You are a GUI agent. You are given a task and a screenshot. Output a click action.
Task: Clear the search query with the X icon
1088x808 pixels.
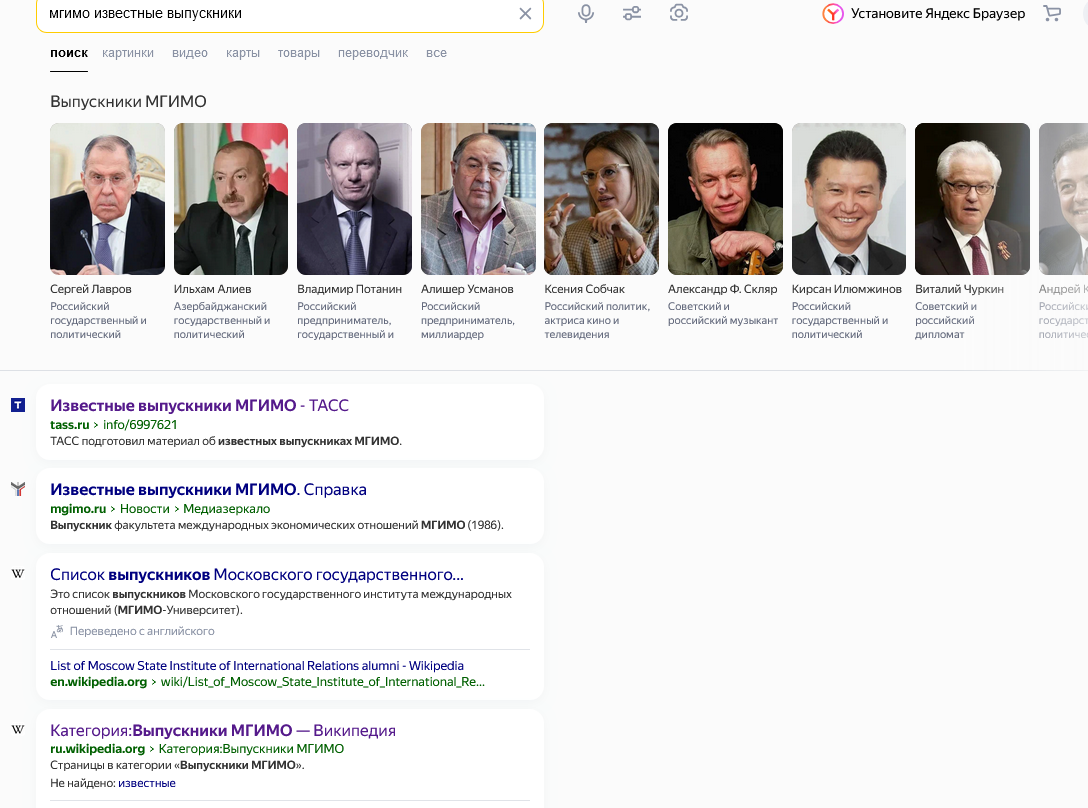pos(525,13)
